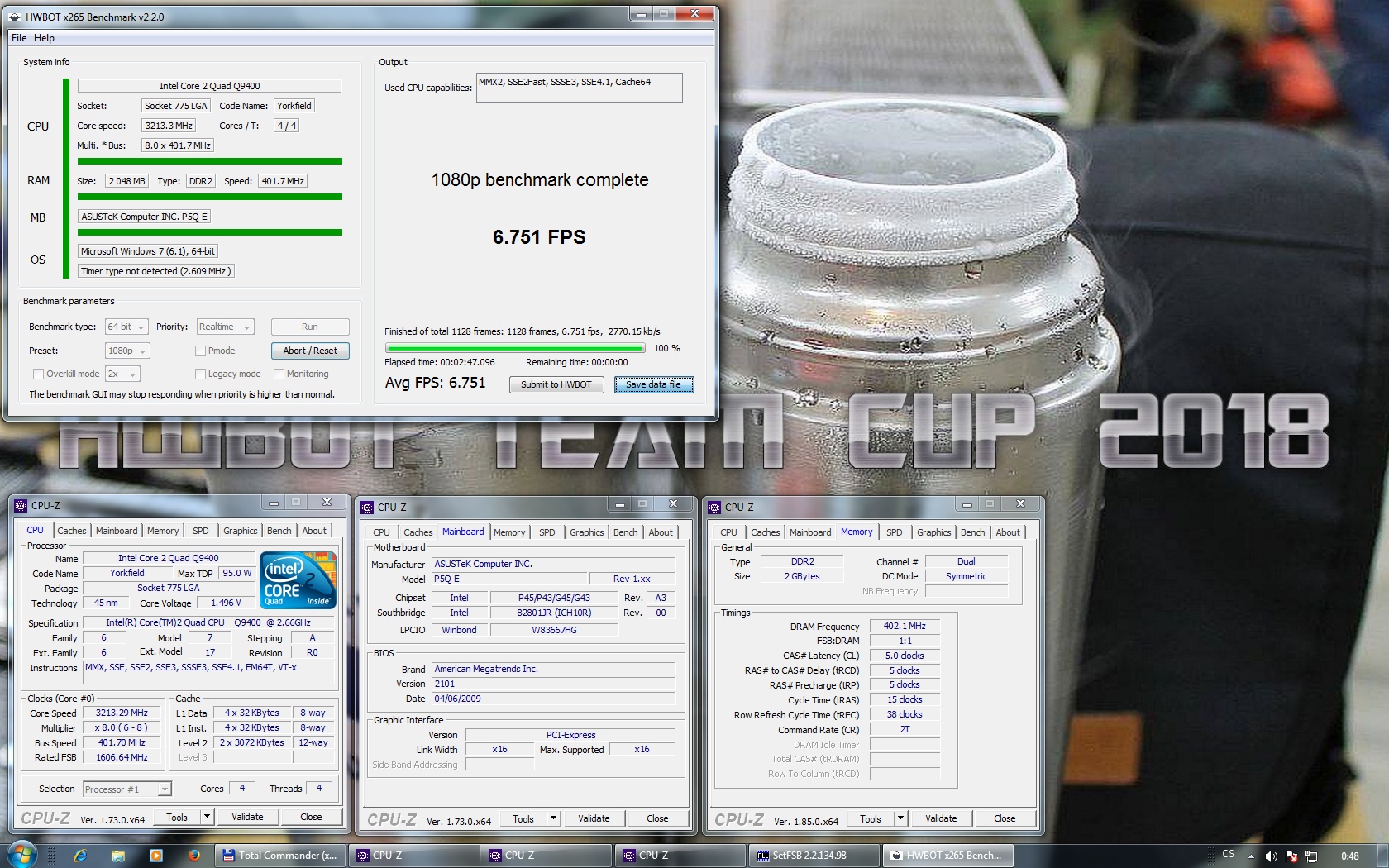Click the taskbar clock showing 0:48
1389x868 pixels.
(1350, 856)
